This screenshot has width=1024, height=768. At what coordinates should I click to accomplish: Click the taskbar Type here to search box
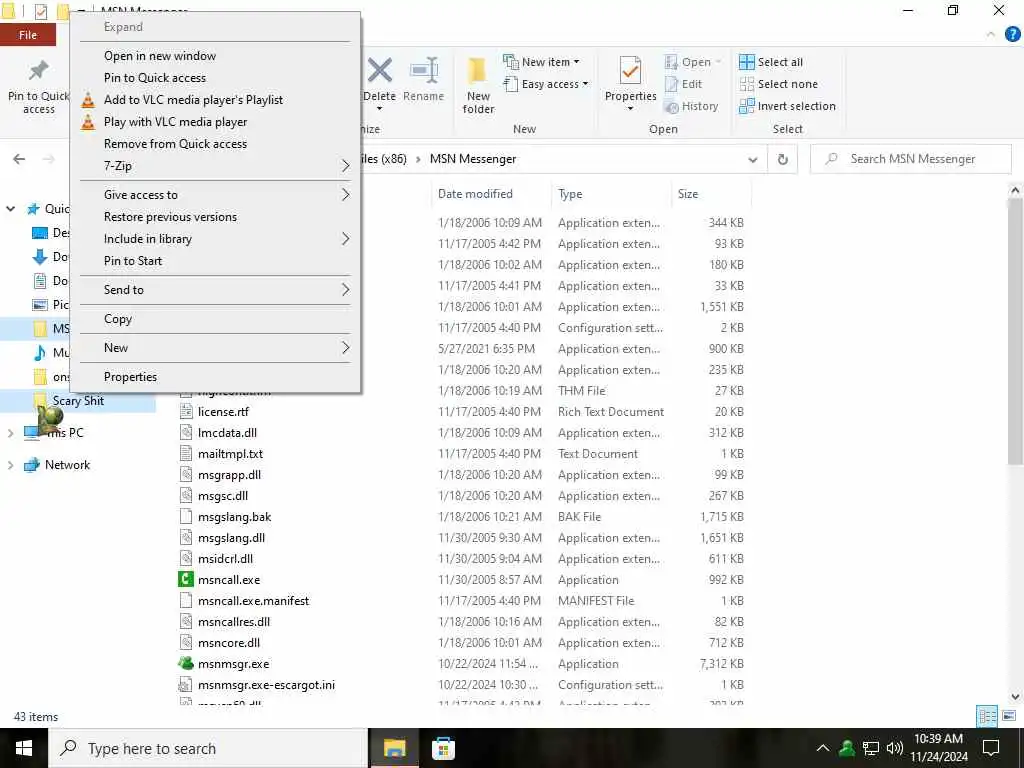click(208, 748)
